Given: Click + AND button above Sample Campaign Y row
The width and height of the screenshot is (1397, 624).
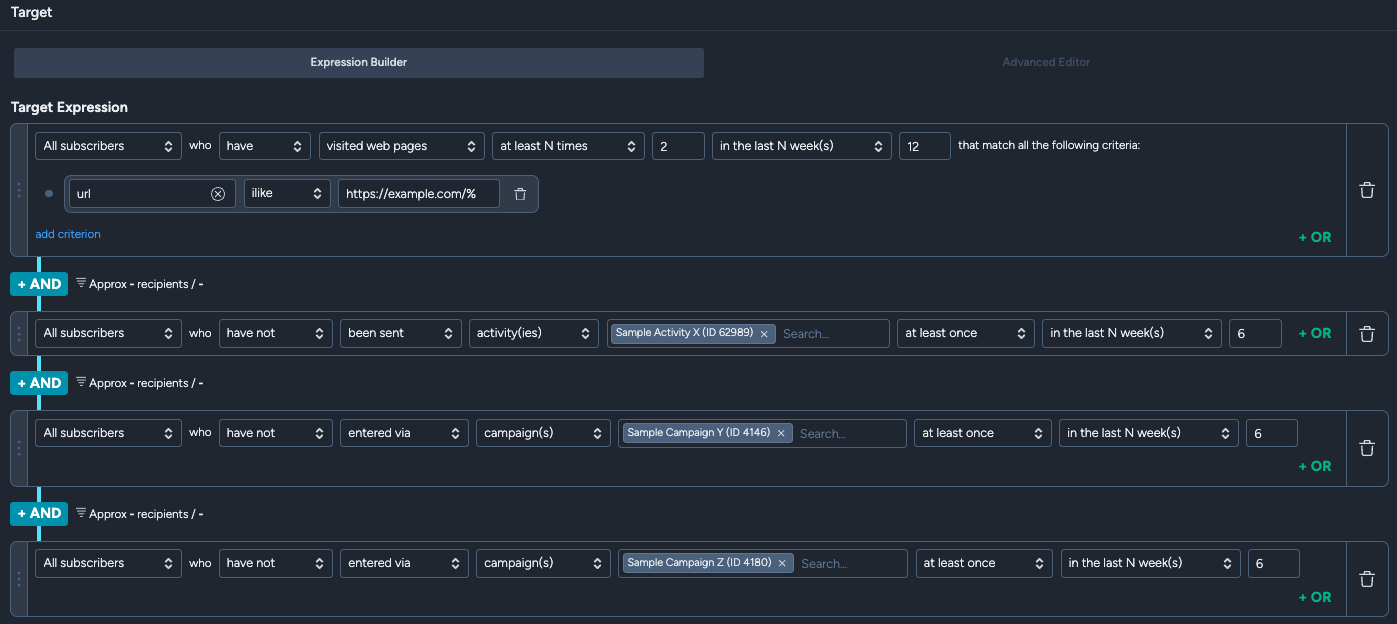Looking at the screenshot, I should coord(39,383).
